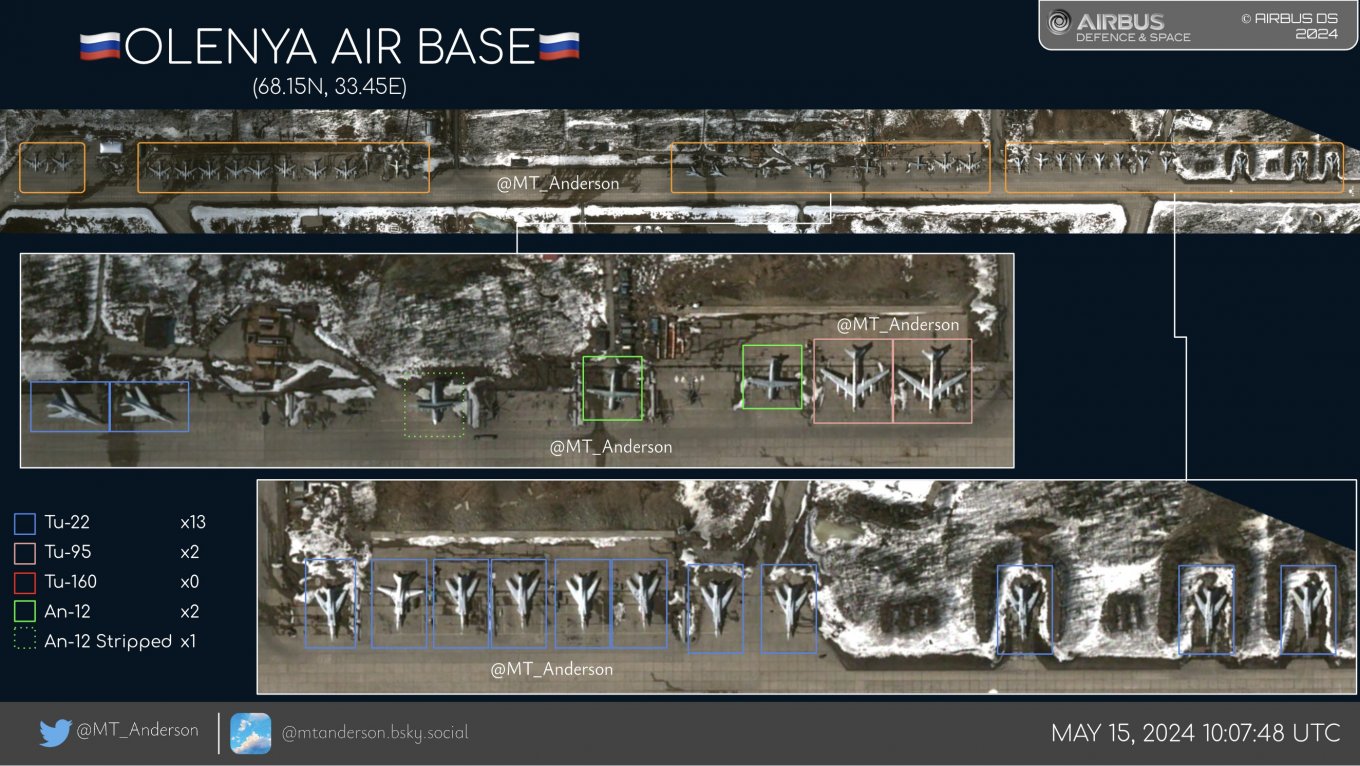Open the Bluesky app icon
This screenshot has width=1360, height=766.
(x=249, y=731)
